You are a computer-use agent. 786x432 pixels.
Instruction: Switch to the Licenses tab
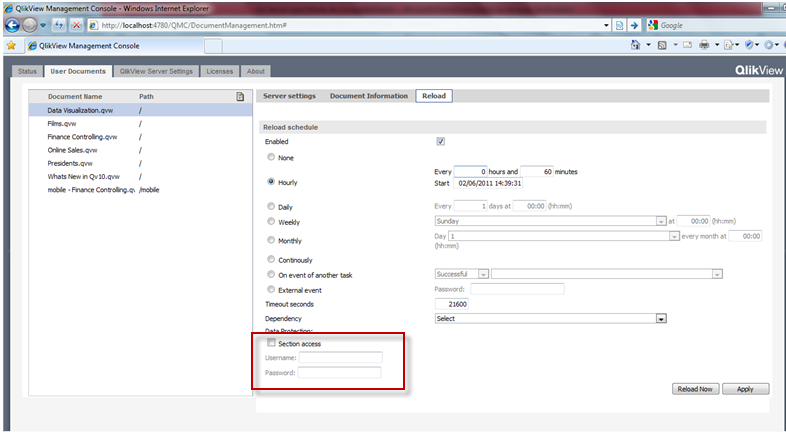pos(220,71)
